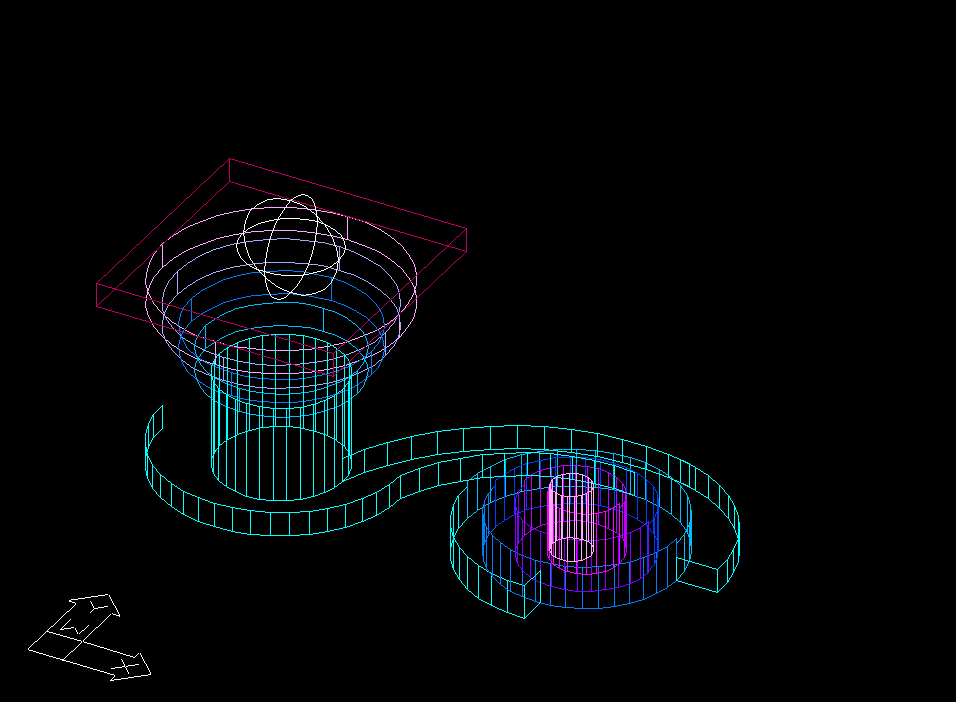The height and width of the screenshot is (702, 956).
Task: Pick the right corner of the red slab
Action: click(x=466, y=229)
